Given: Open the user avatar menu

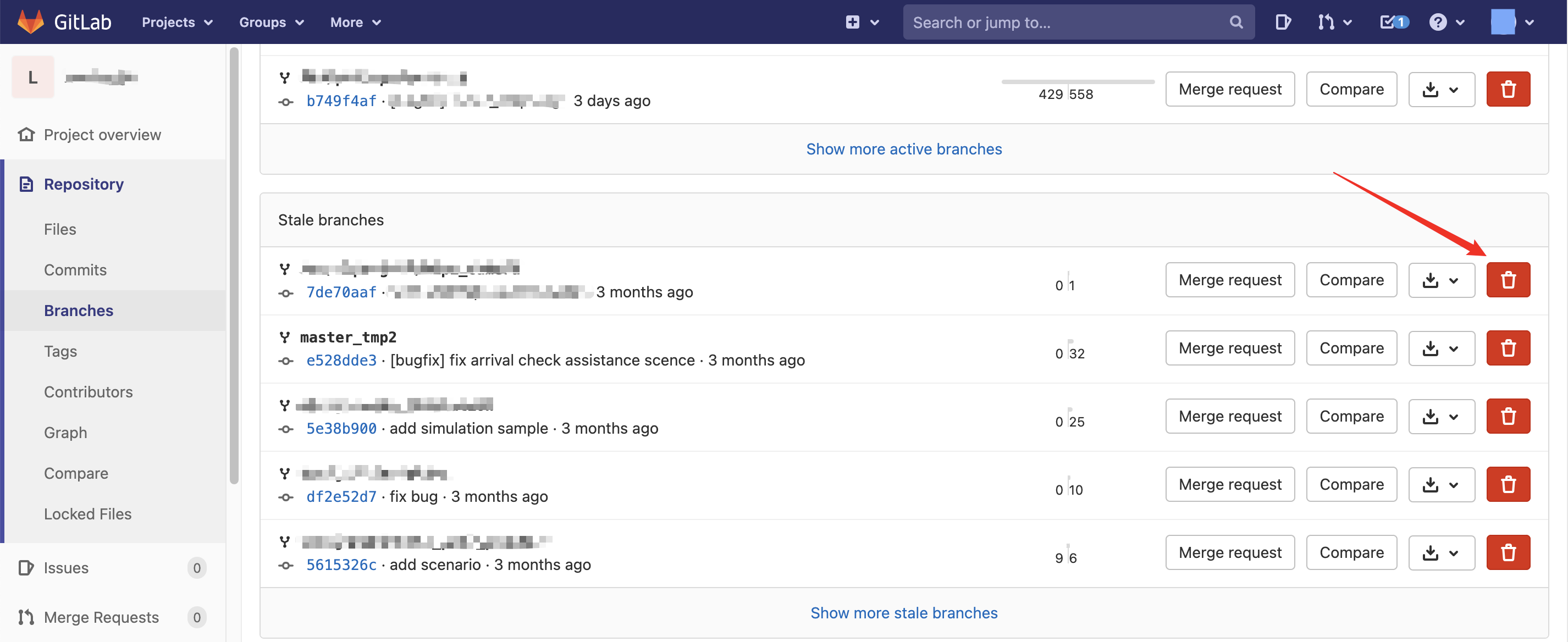Looking at the screenshot, I should click(1512, 23).
